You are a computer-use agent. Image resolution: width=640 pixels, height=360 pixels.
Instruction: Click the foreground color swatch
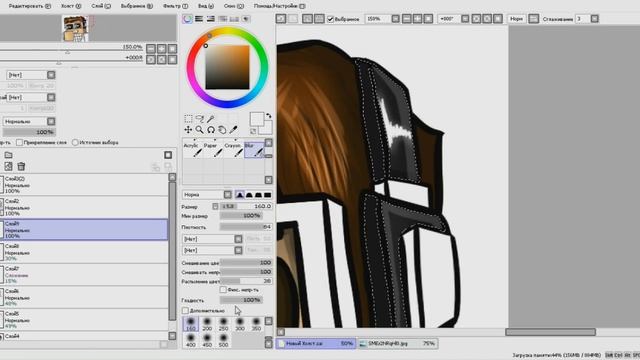pos(257,119)
